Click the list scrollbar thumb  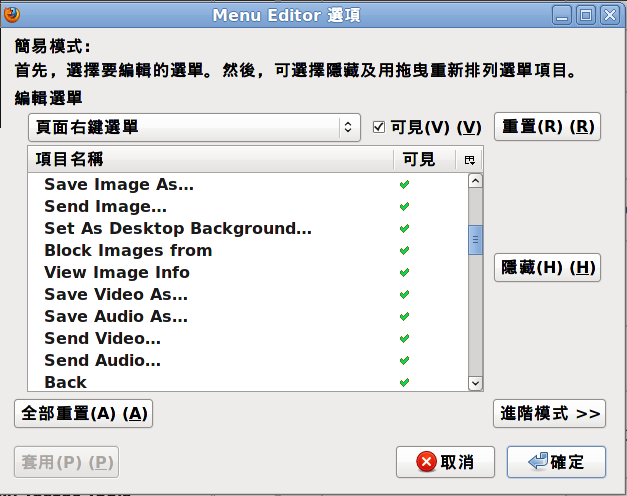click(x=475, y=240)
